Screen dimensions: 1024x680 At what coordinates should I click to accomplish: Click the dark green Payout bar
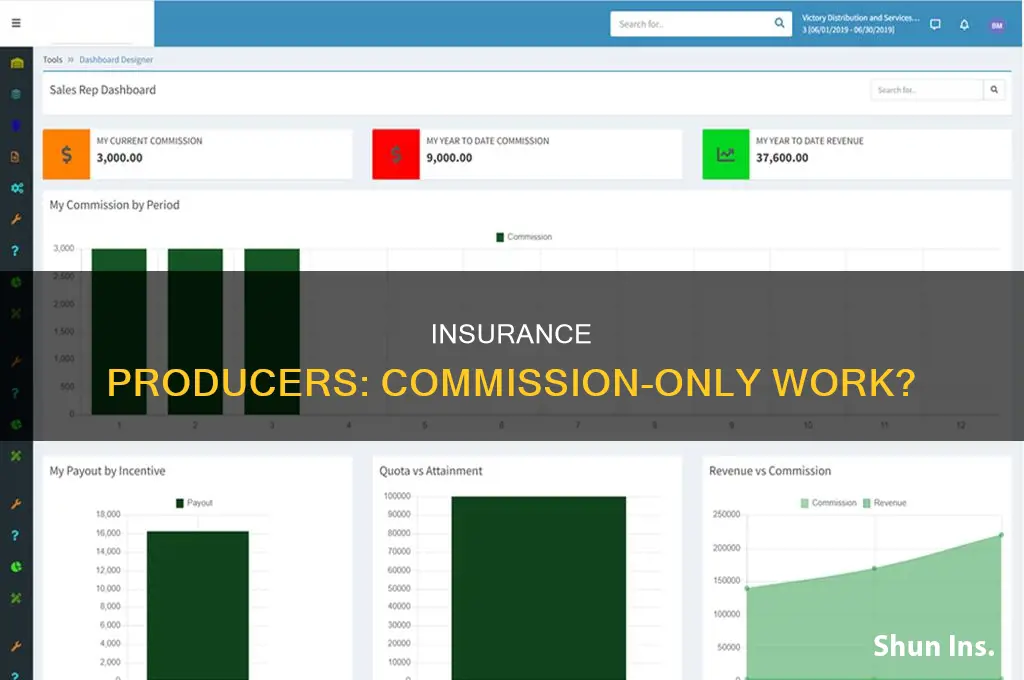(198, 606)
